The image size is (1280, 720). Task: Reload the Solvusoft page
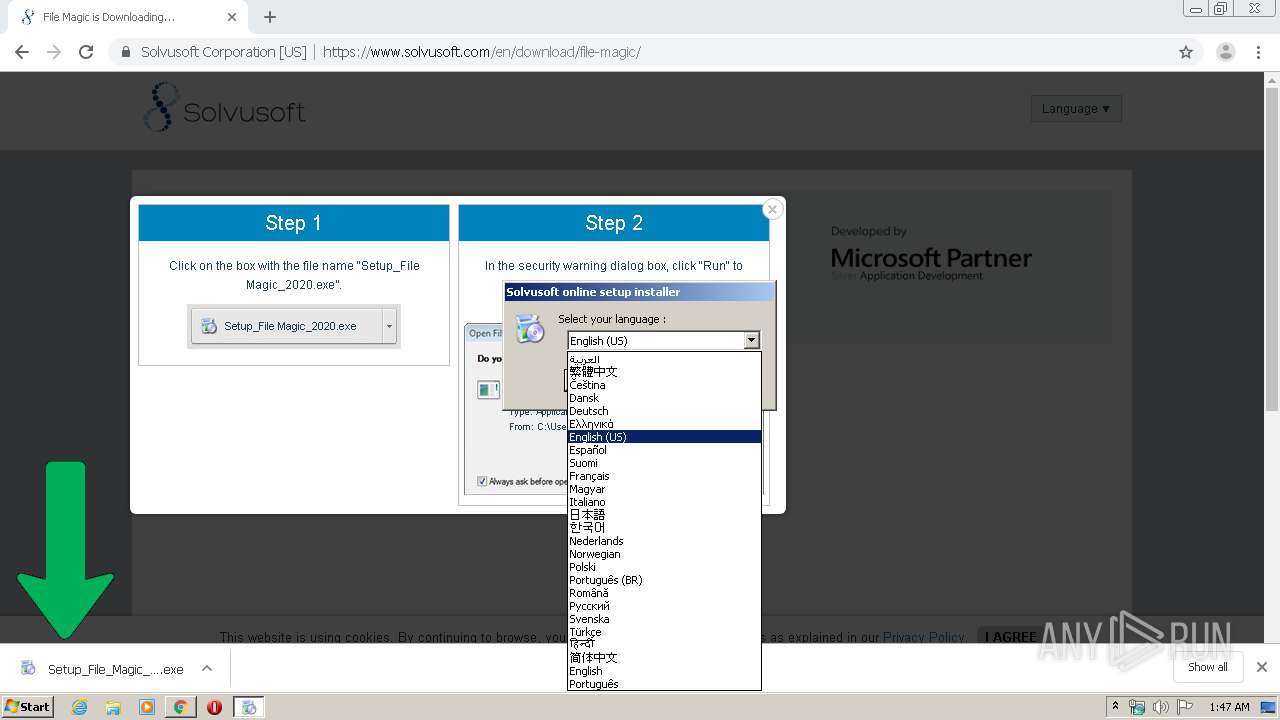tap(86, 52)
